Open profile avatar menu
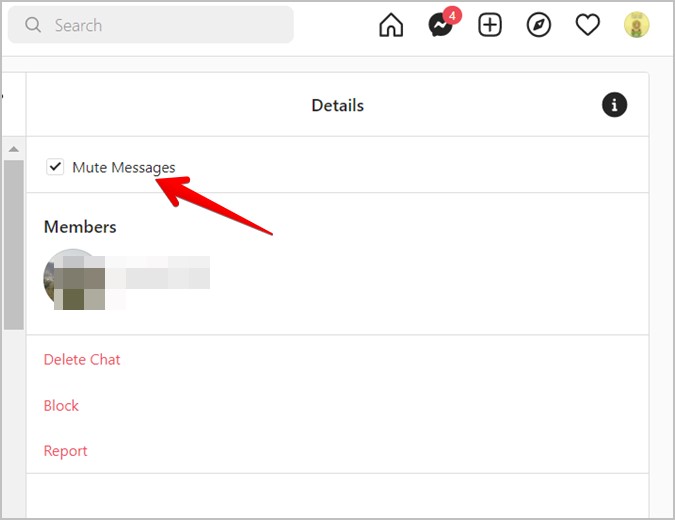The width and height of the screenshot is (675, 520). pyautogui.click(x=637, y=25)
